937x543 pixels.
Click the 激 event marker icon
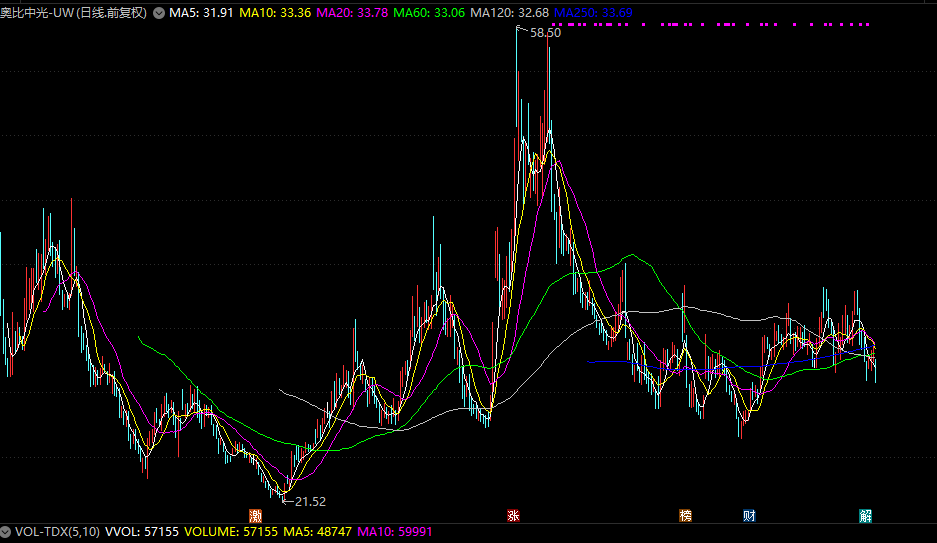257,515
